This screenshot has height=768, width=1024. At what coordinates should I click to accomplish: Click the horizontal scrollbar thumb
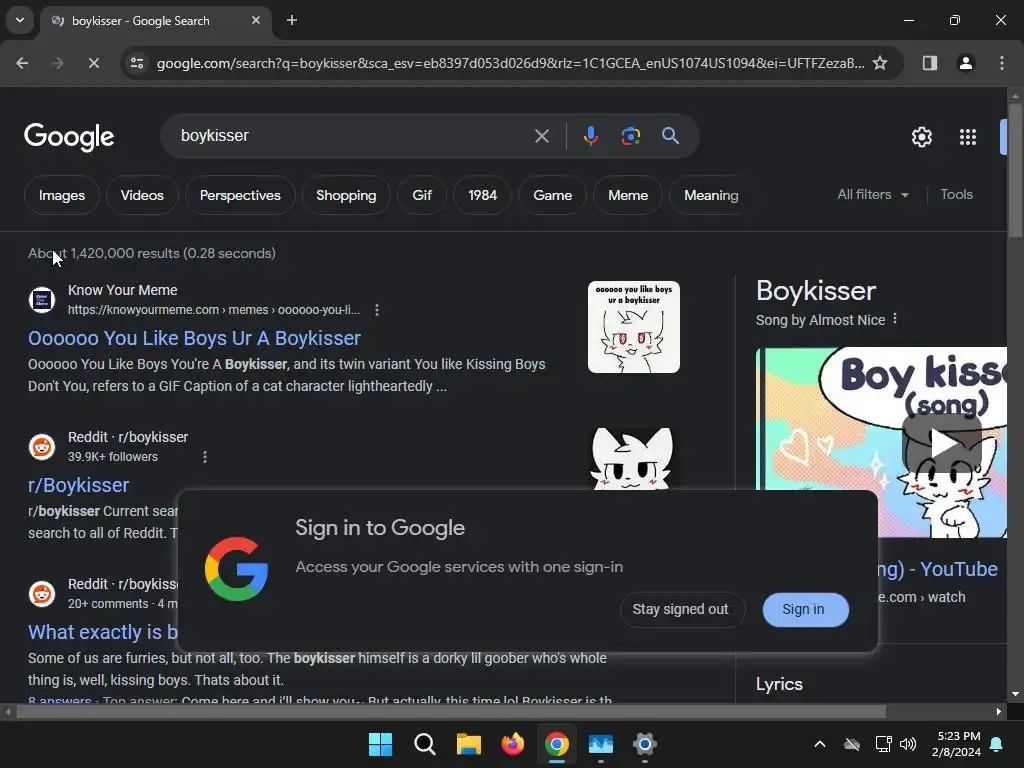[x=451, y=711]
